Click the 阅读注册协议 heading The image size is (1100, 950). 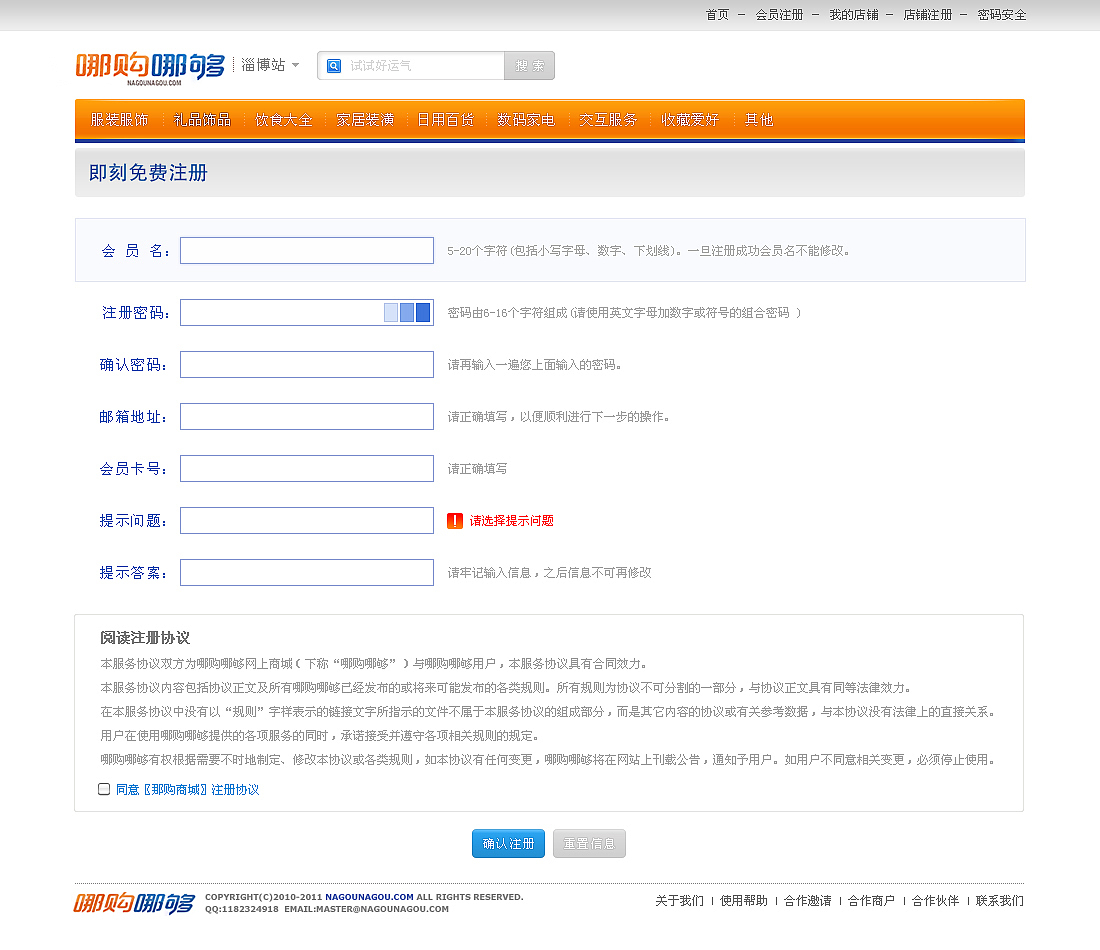point(145,638)
